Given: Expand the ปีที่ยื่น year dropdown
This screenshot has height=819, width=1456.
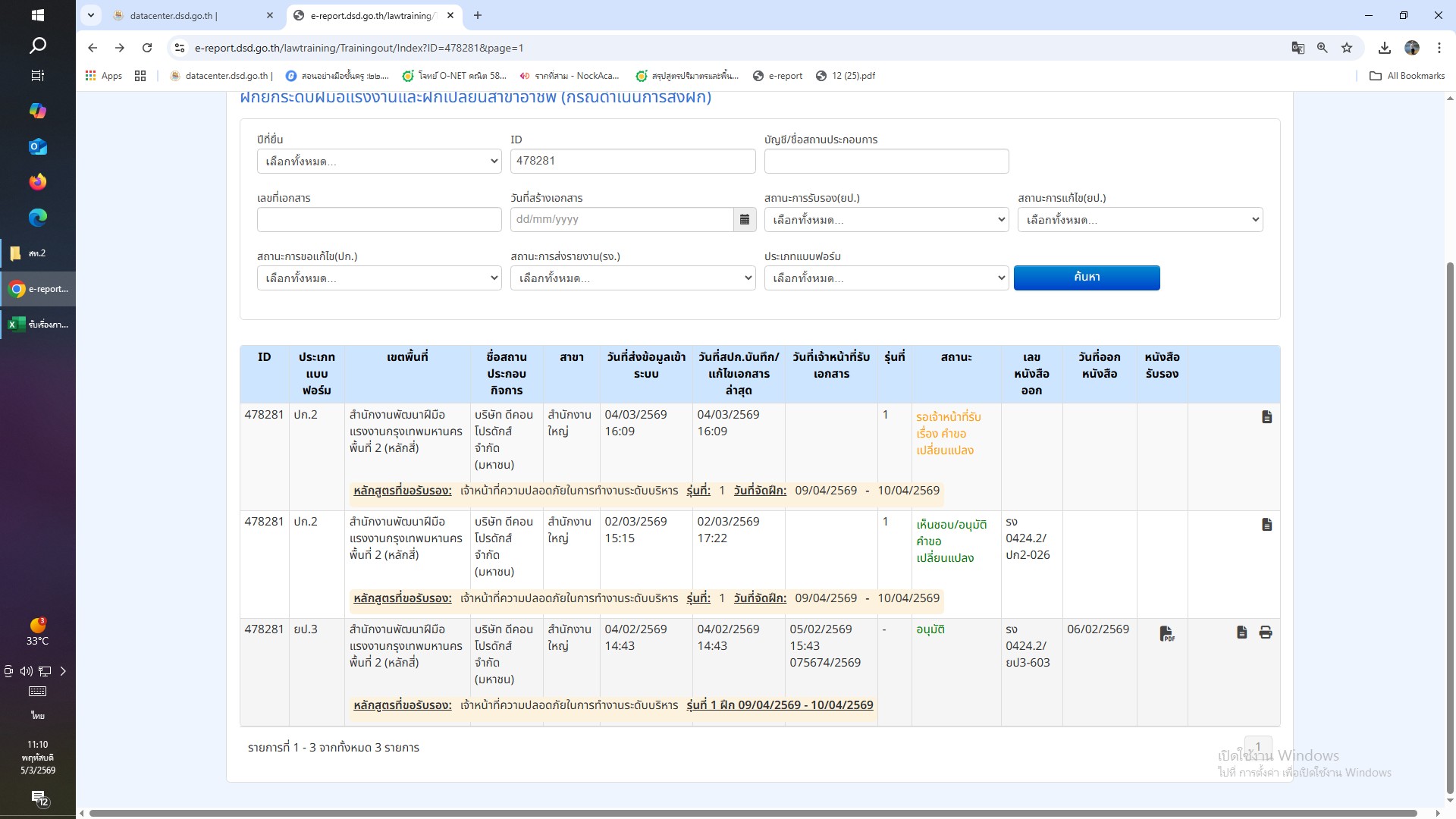Looking at the screenshot, I should (379, 162).
